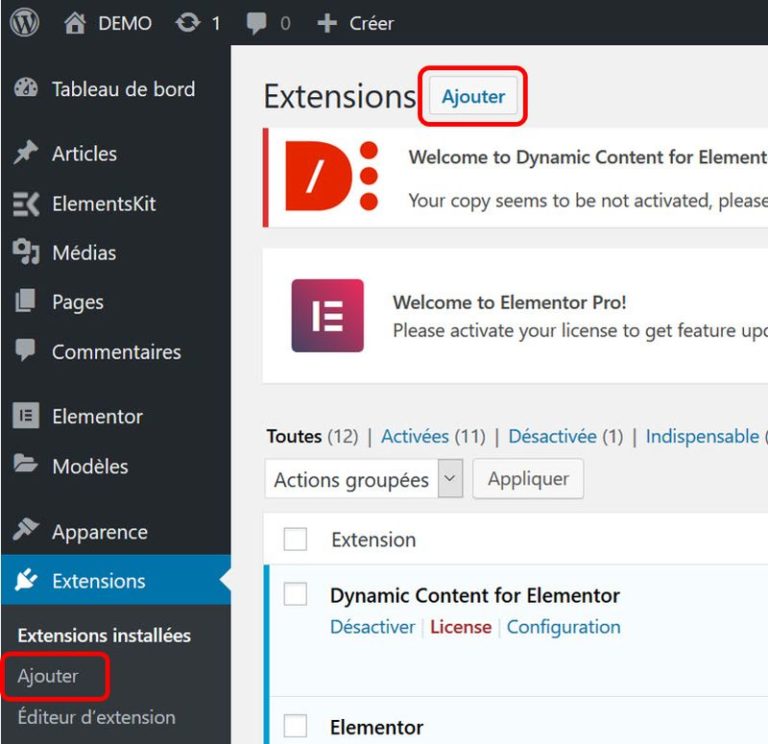Toggle the select-all Extension checkbox

click(x=295, y=539)
